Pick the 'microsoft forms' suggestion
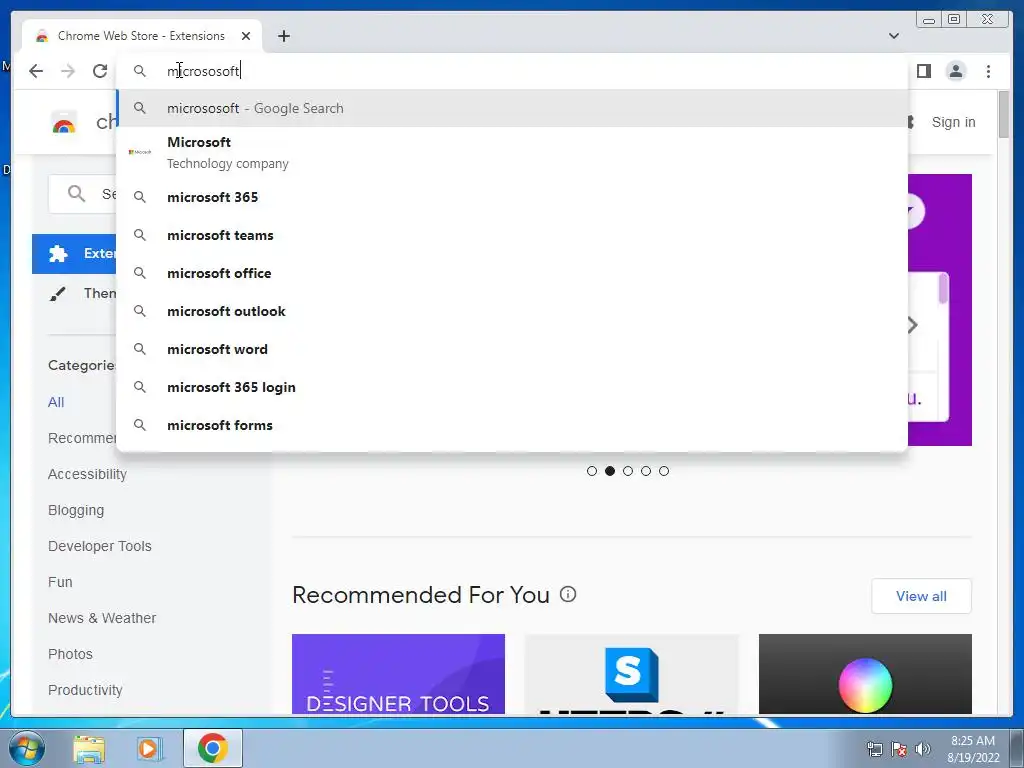Image resolution: width=1024 pixels, height=768 pixels. tap(512, 425)
